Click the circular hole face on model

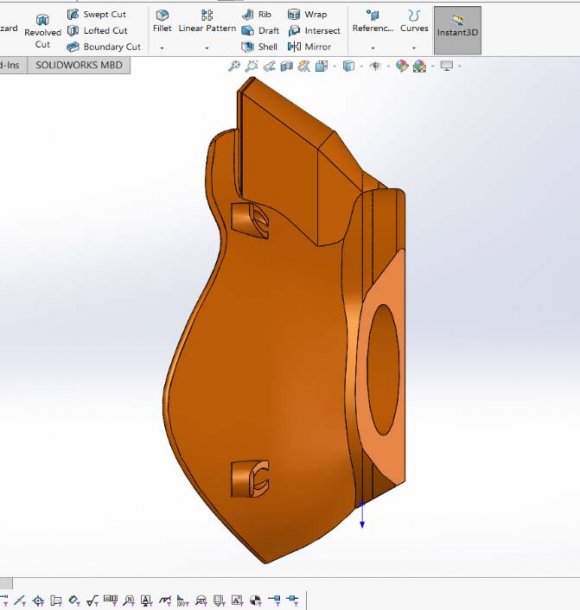(x=383, y=370)
